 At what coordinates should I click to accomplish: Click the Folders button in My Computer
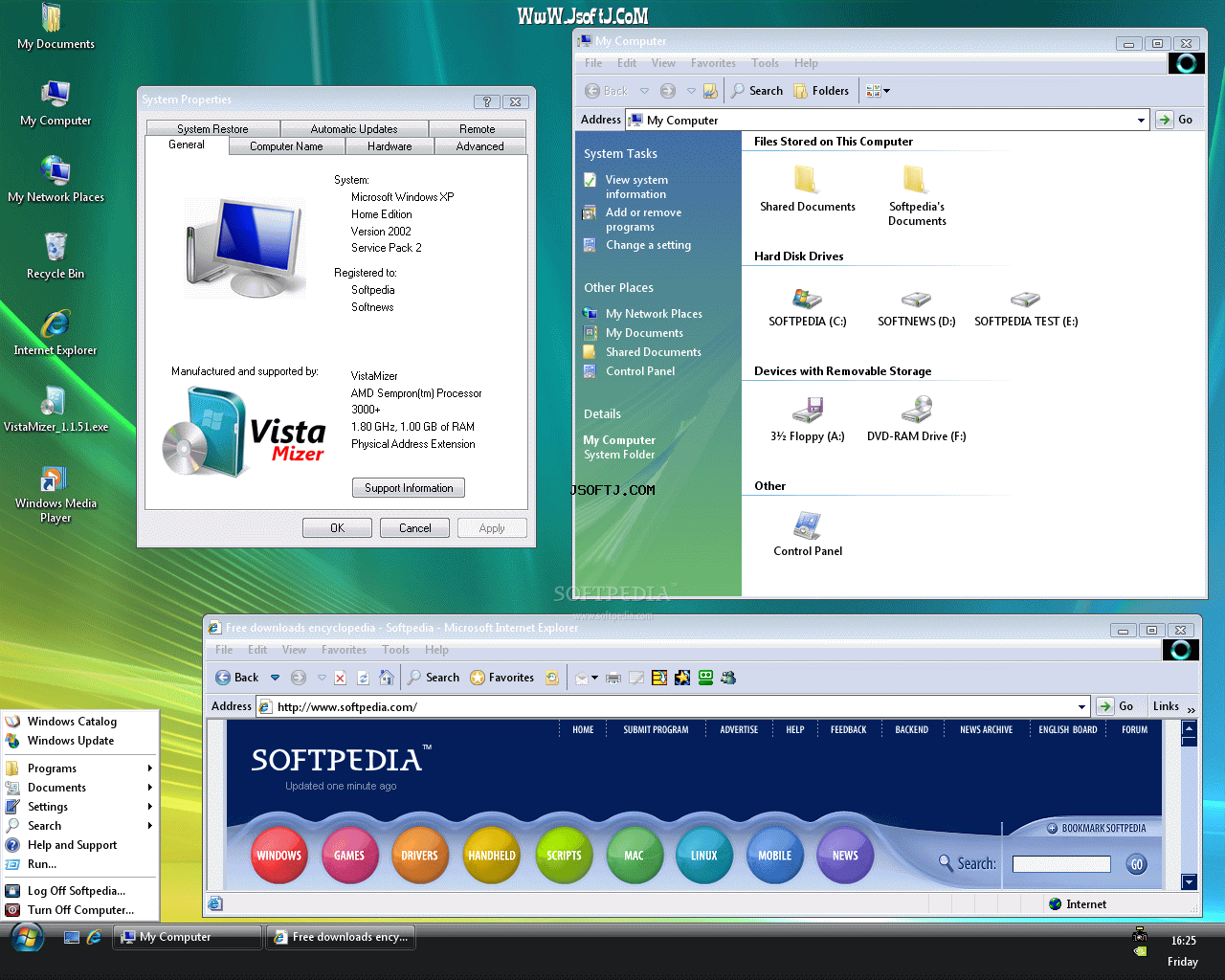point(821,91)
